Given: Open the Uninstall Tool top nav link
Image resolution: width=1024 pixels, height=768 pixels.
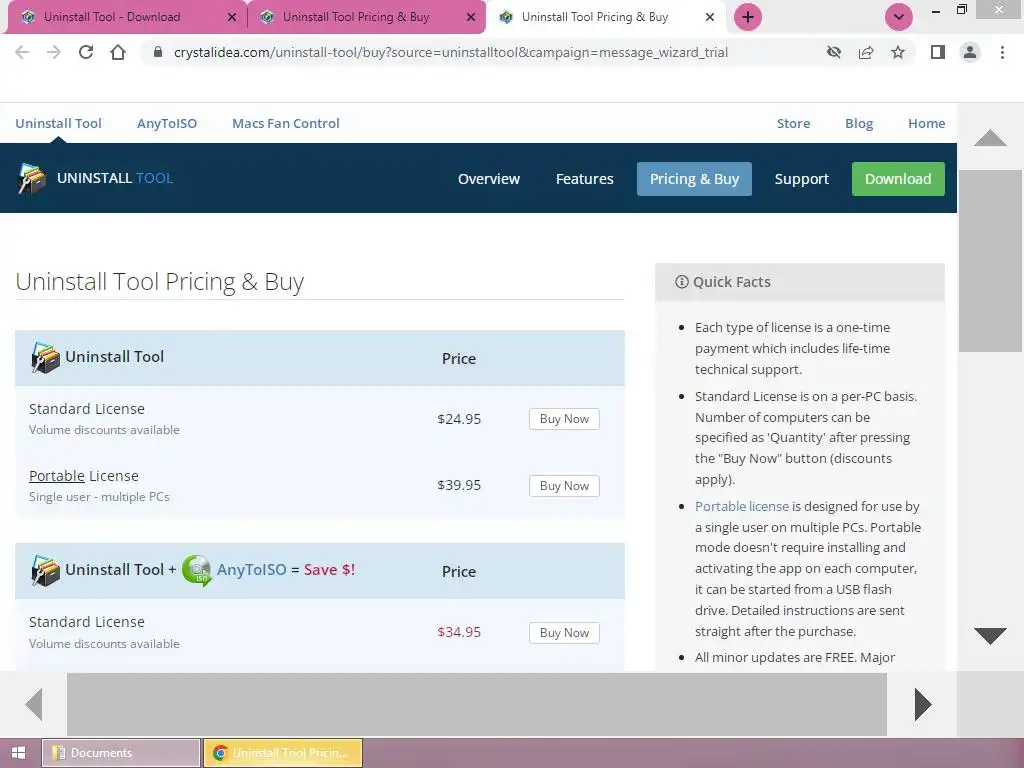Looking at the screenshot, I should (58, 123).
